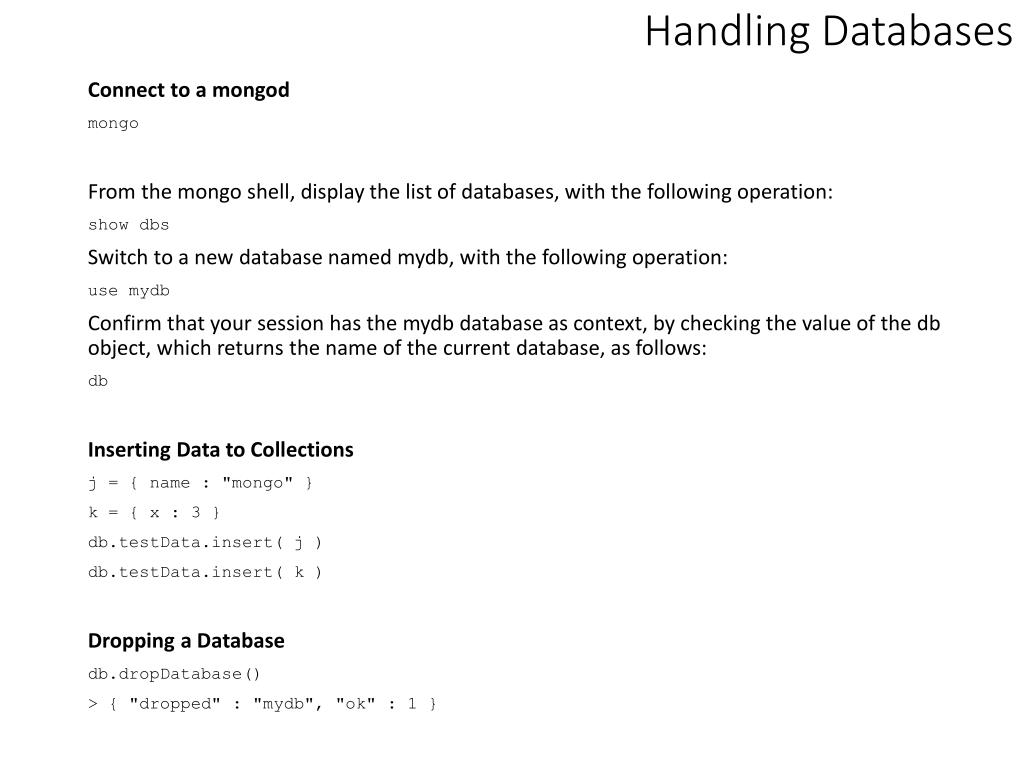Screen dimensions: 1024x768
Task: Click the db.testData.insert( j ) command
Action: pyautogui.click(x=205, y=543)
